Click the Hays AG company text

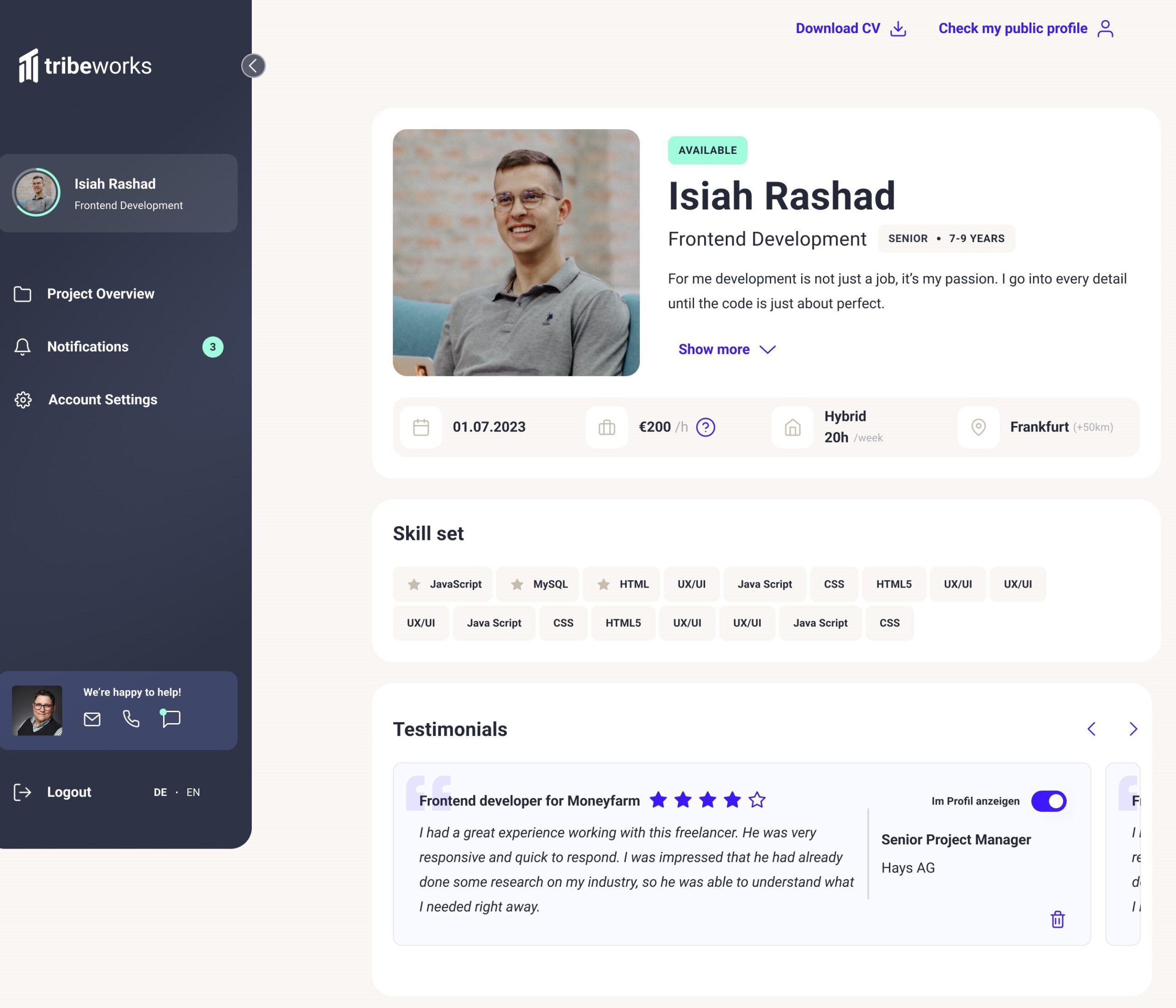(x=908, y=868)
